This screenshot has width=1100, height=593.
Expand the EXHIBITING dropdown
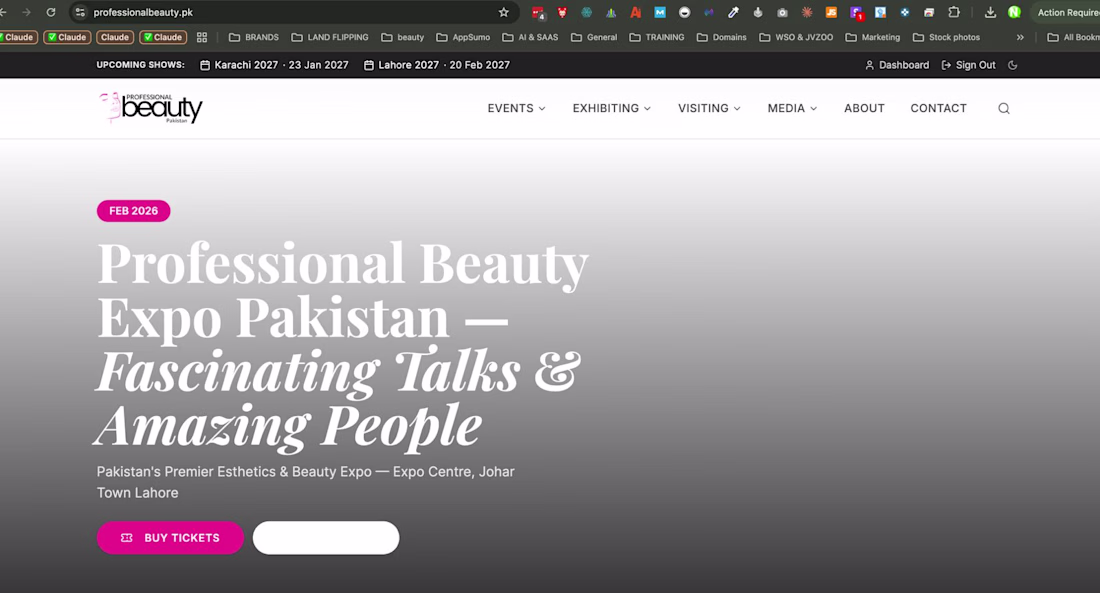(612, 108)
